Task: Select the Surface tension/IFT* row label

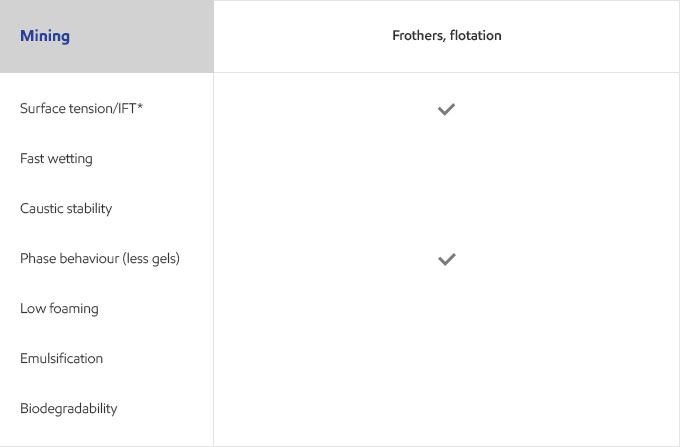Action: point(82,108)
